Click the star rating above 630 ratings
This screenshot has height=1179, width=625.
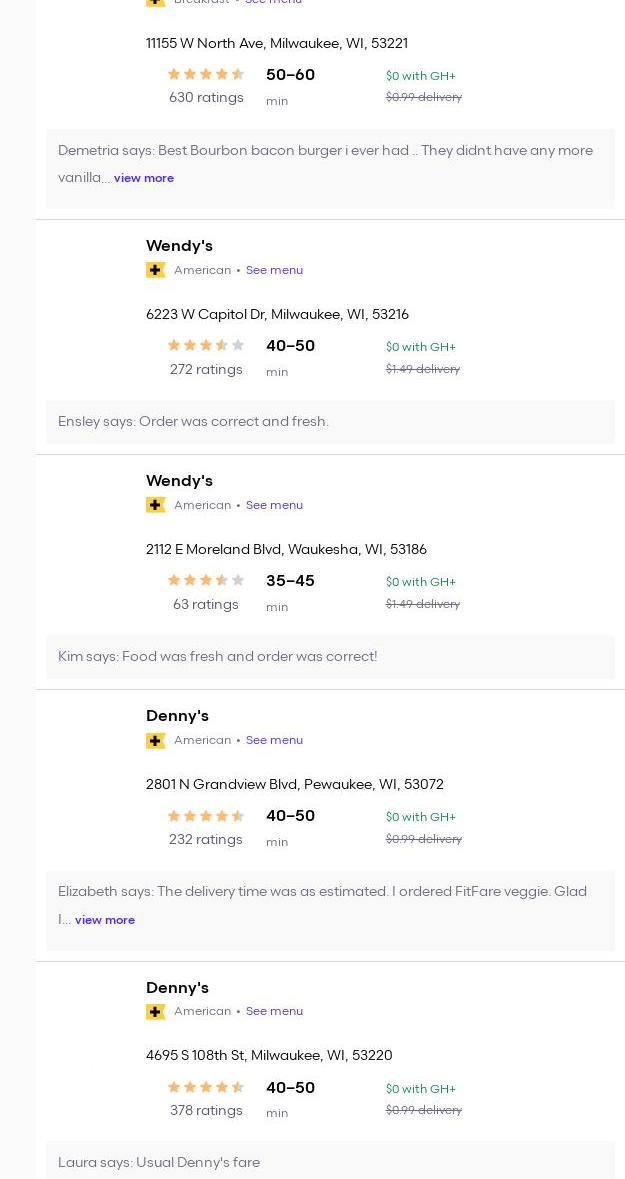tap(206, 74)
